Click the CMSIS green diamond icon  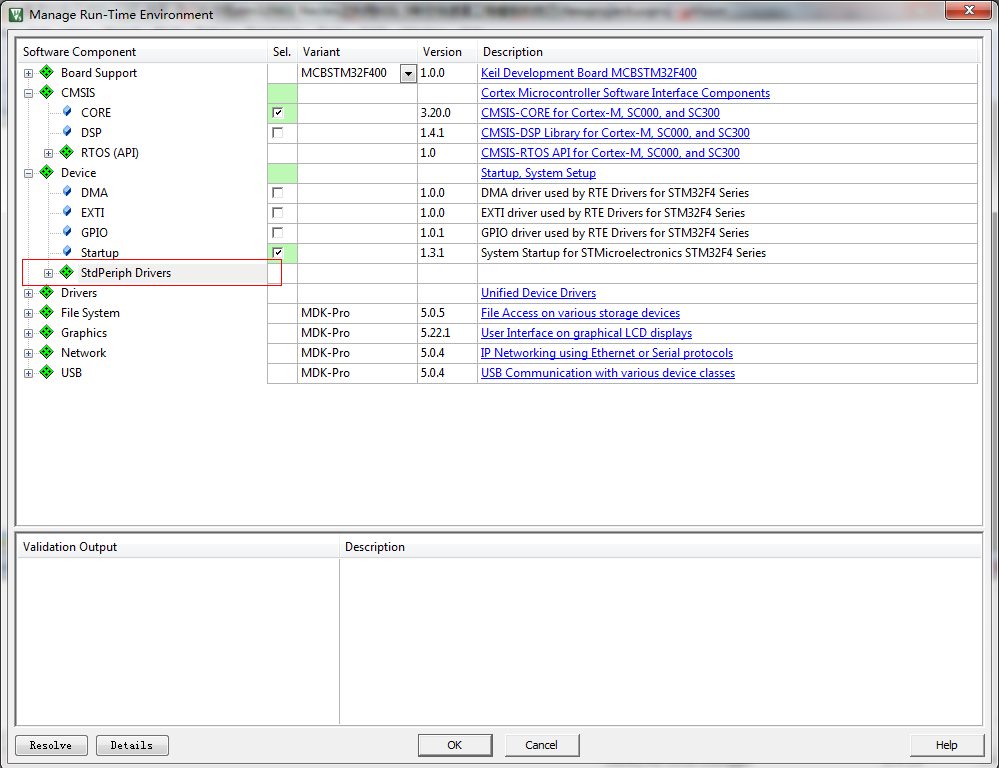tap(46, 93)
